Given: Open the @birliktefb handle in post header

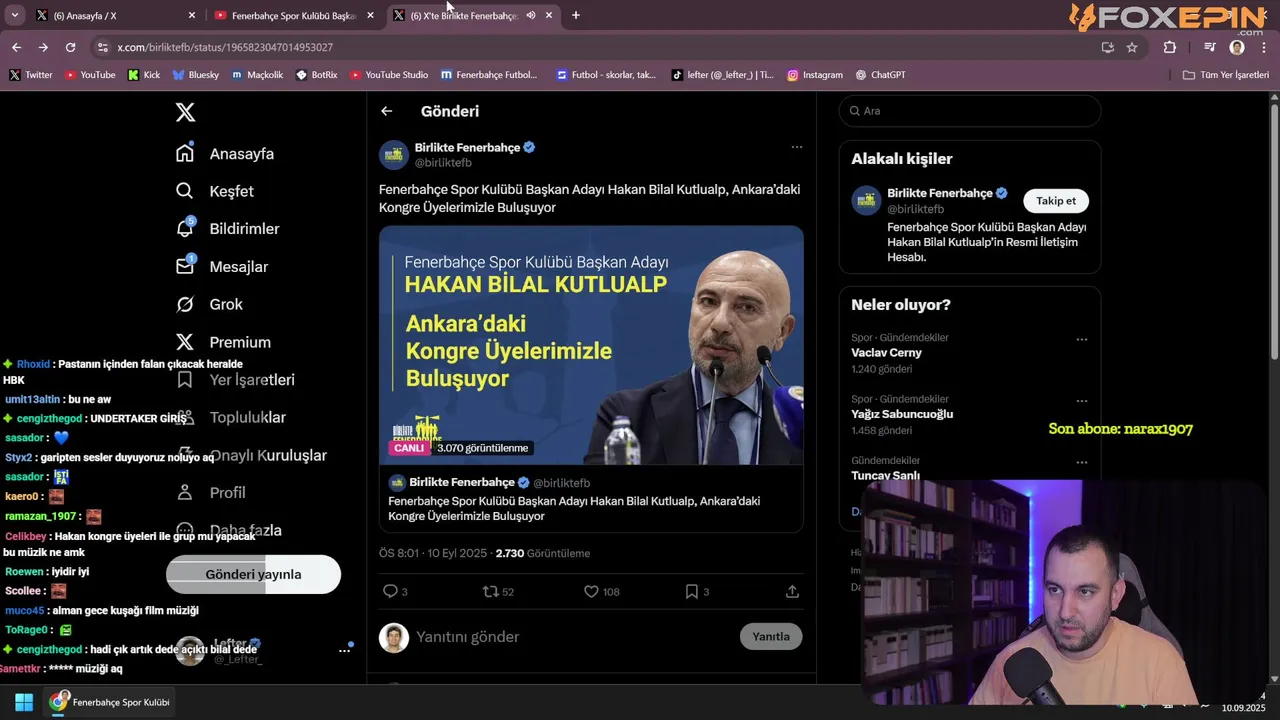Looking at the screenshot, I should 443,163.
